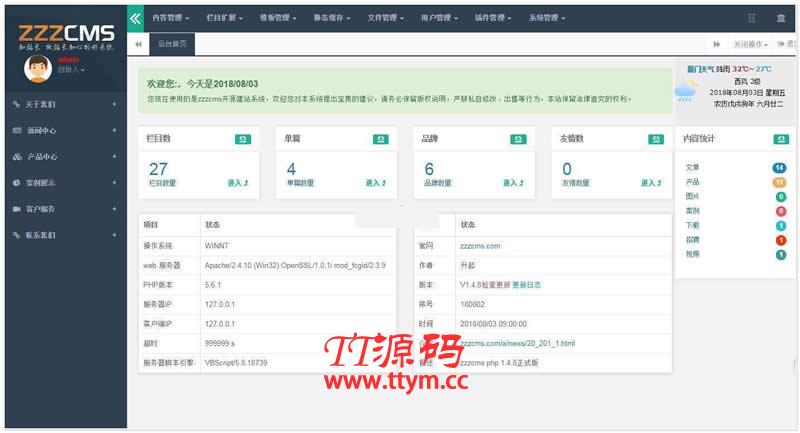The width and height of the screenshot is (800, 433).
Task: Open the 系统管理 dropdown menu
Action: pyautogui.click(x=547, y=18)
